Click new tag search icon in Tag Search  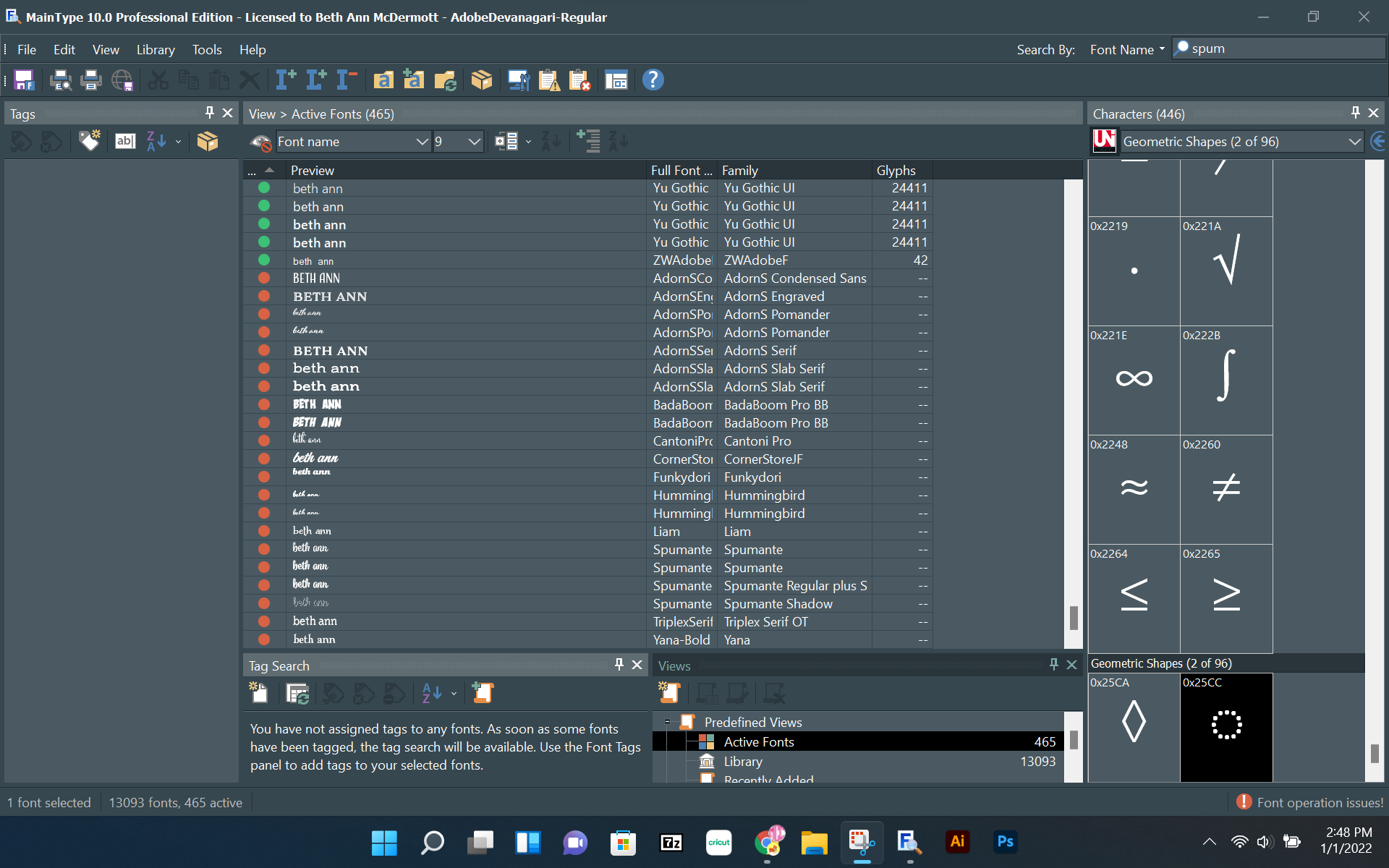258,693
